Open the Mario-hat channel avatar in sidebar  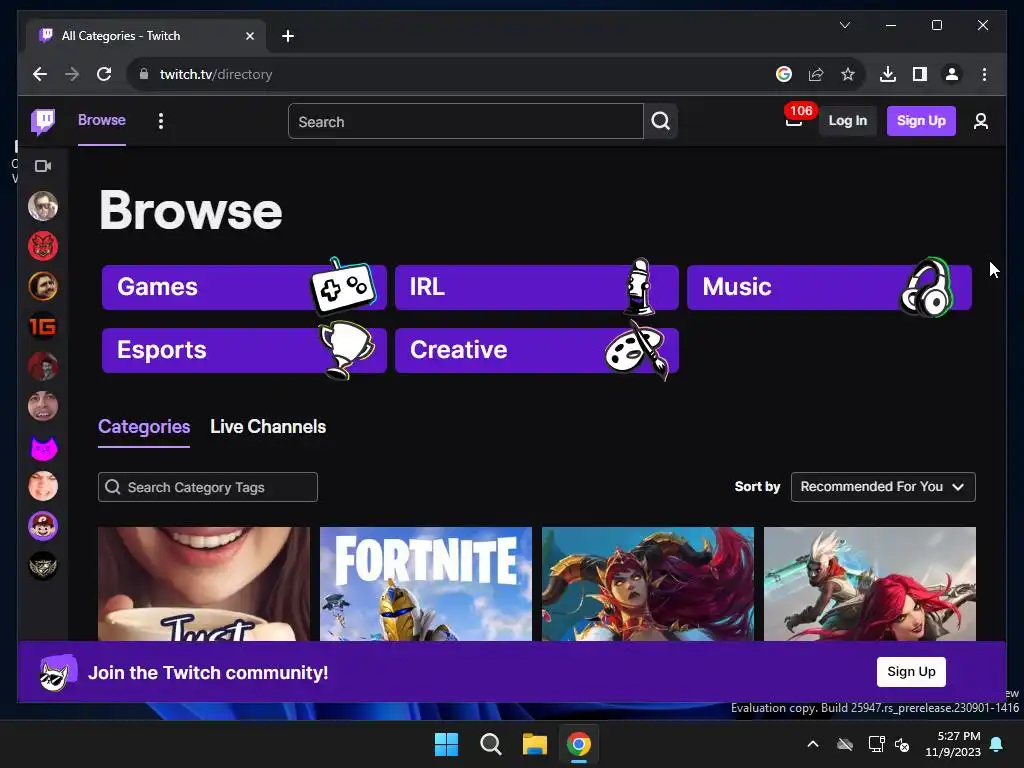43,526
